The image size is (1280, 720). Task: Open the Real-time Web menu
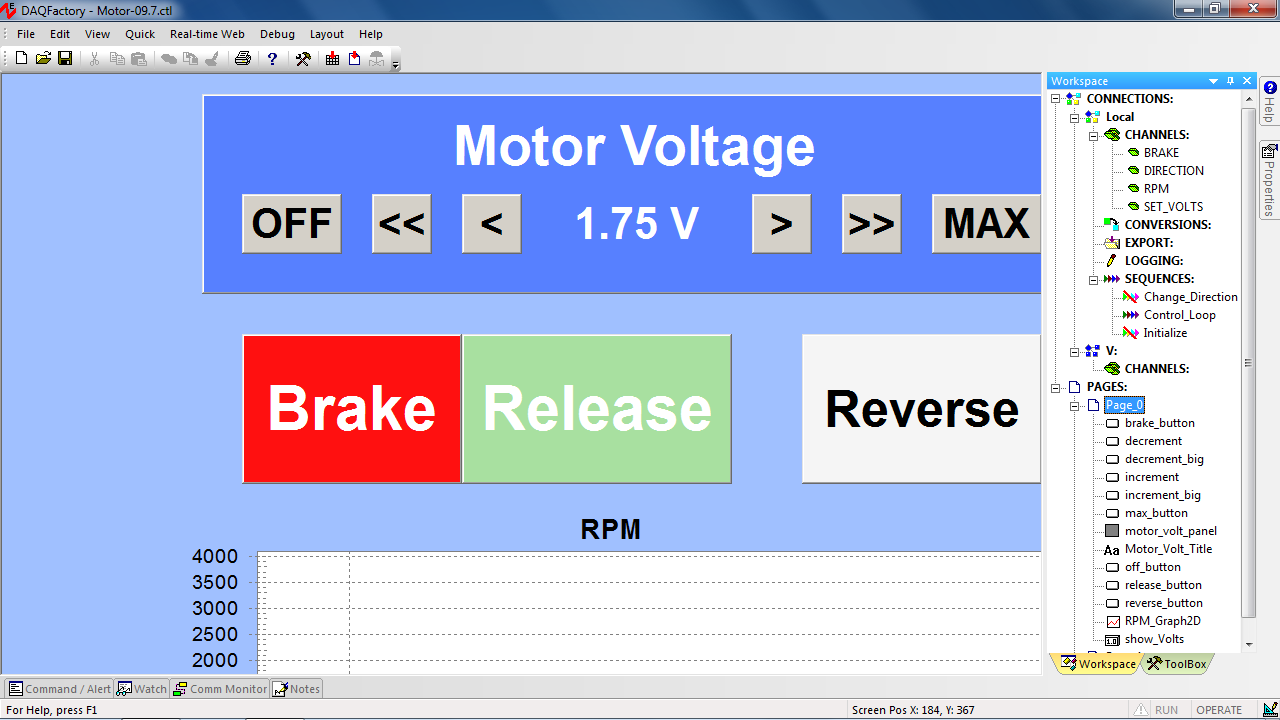click(x=207, y=34)
